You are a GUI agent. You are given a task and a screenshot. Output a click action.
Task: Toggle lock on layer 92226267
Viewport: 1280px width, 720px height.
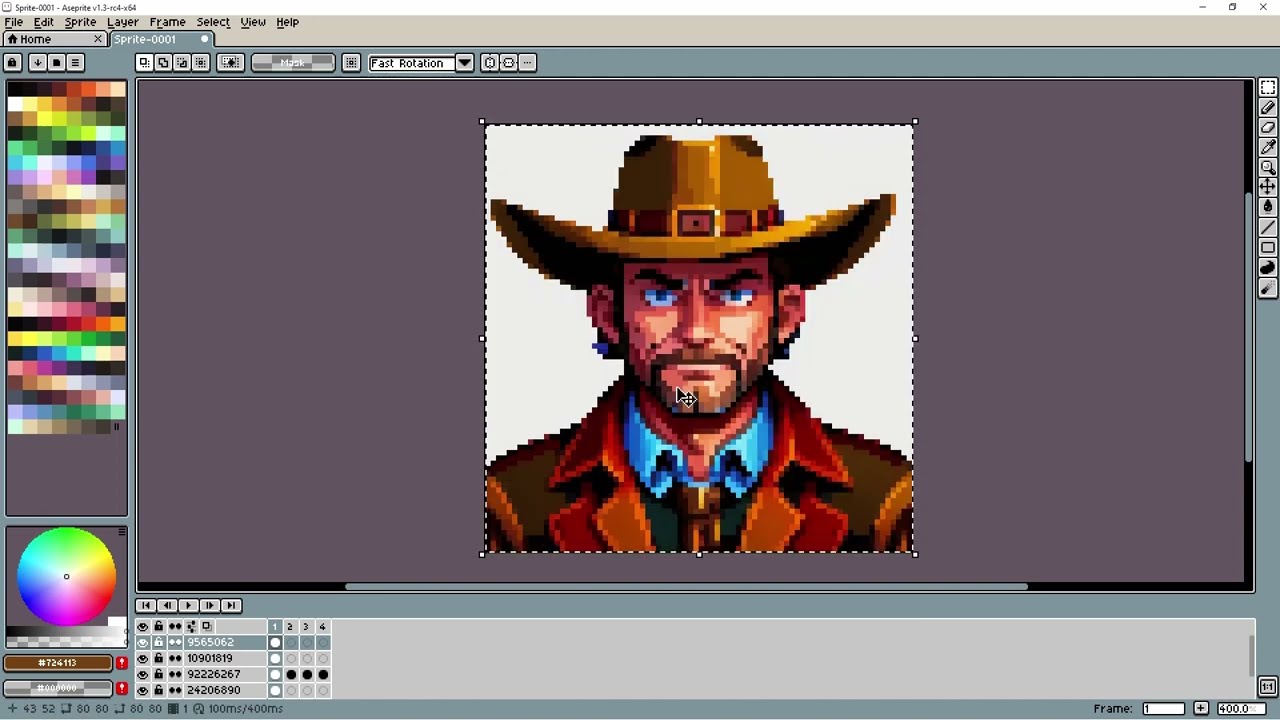[x=159, y=674]
